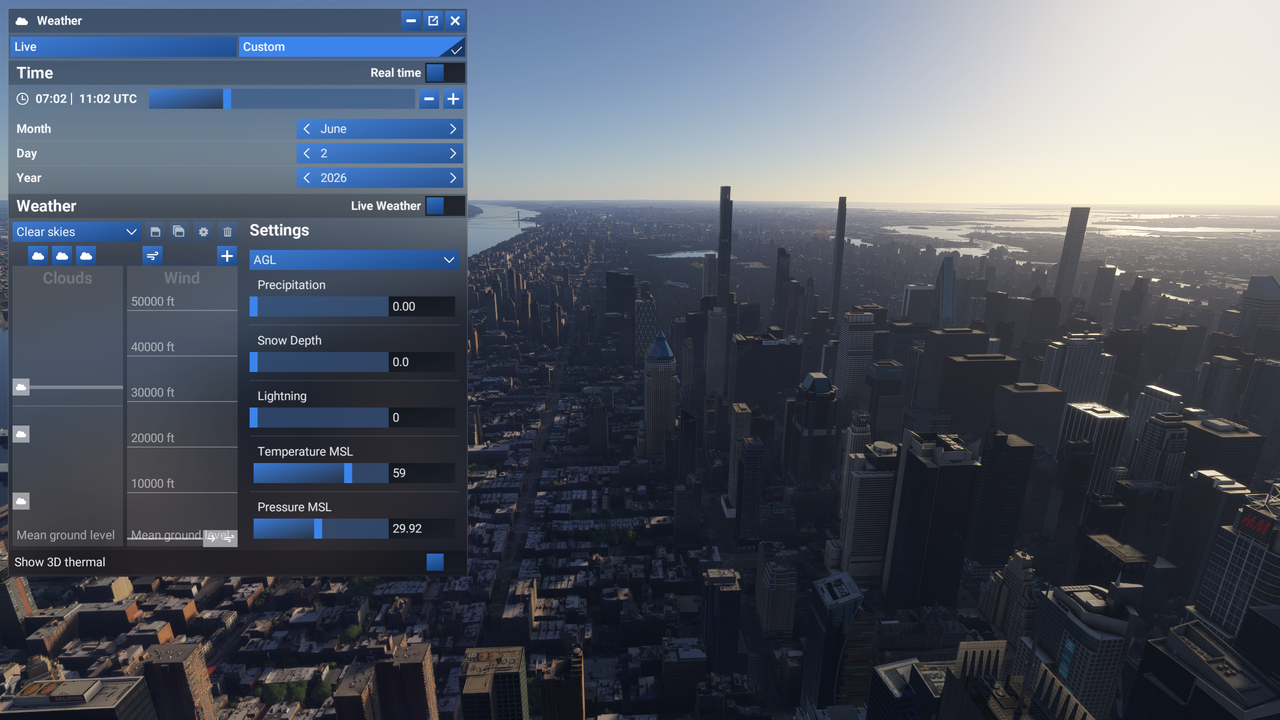Click the 40000 ft altitude label

tap(153, 347)
